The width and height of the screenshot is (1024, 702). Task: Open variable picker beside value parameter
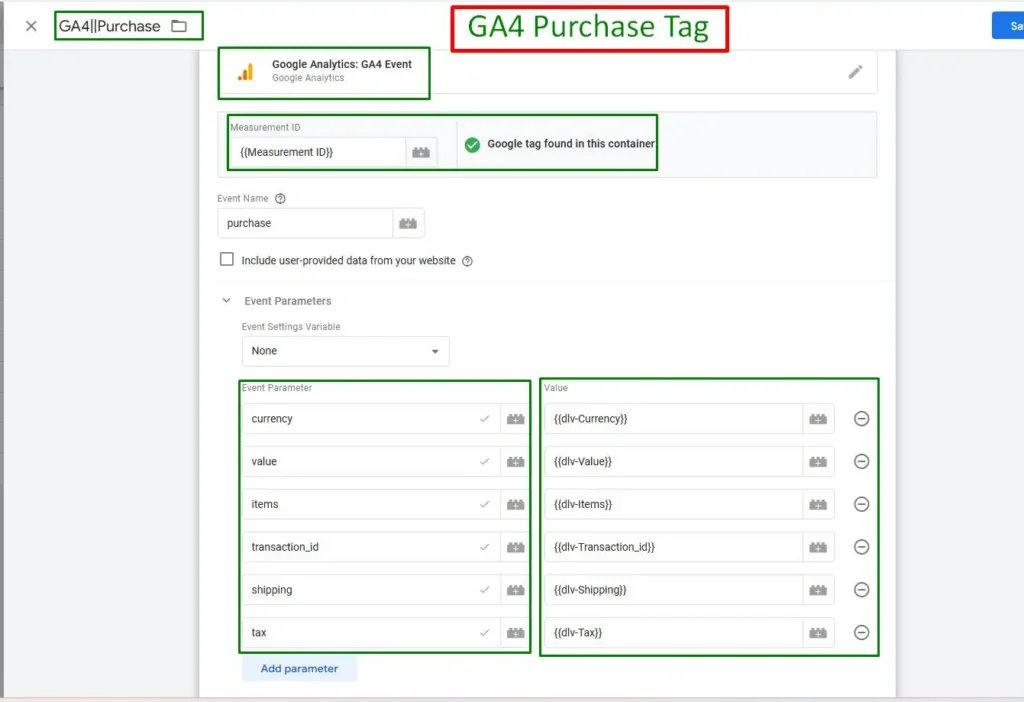pyautogui.click(x=515, y=462)
